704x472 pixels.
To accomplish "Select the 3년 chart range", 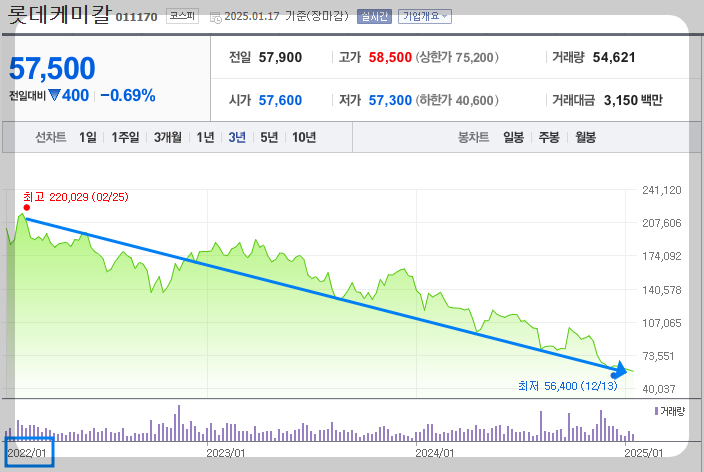I will point(237,137).
